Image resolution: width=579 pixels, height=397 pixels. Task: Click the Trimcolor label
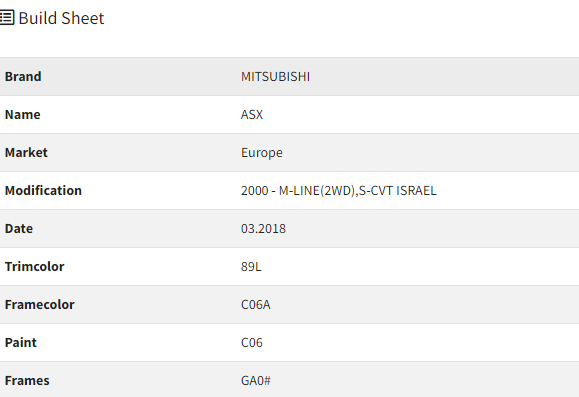point(34,267)
